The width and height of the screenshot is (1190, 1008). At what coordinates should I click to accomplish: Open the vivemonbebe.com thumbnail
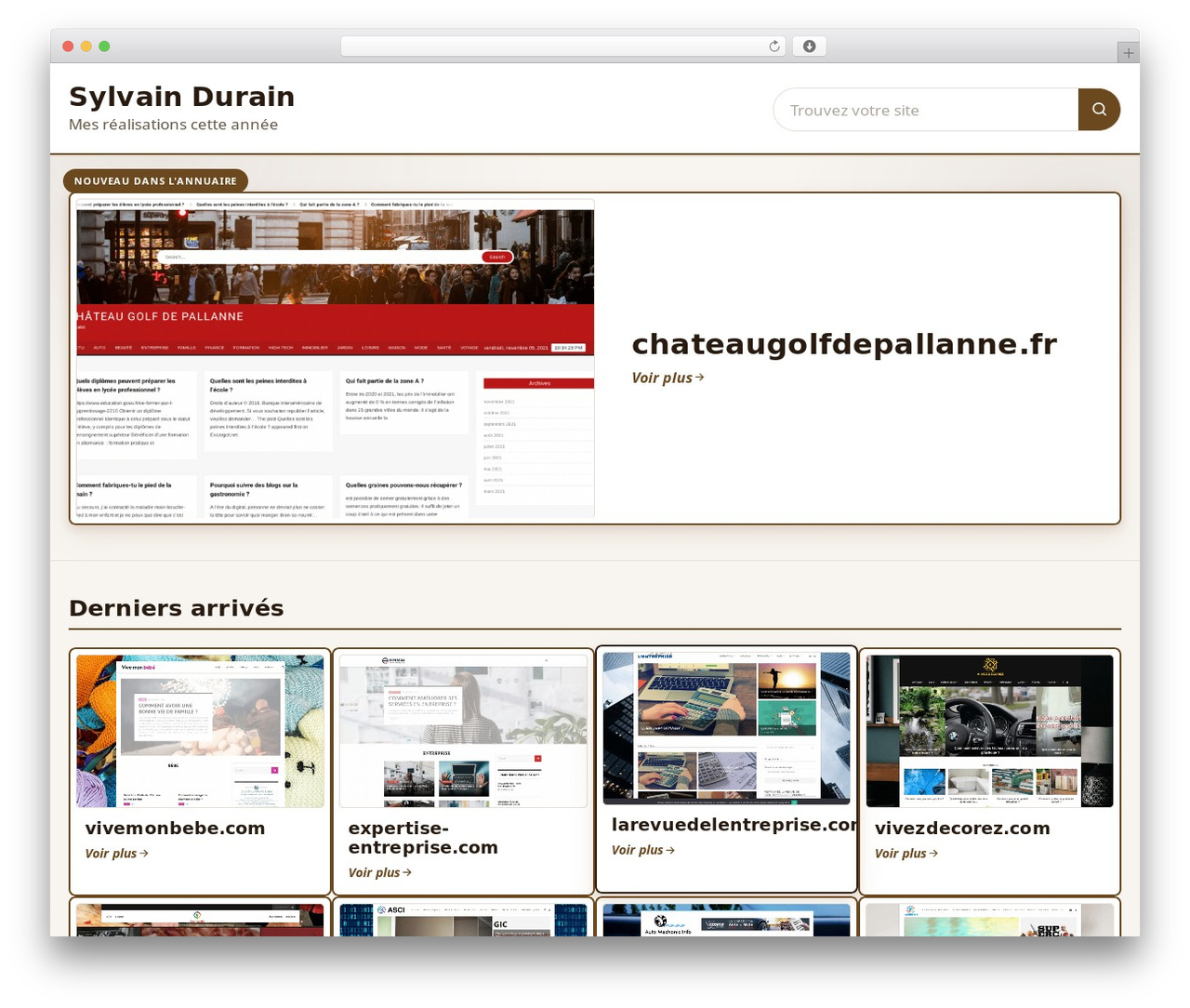tap(200, 731)
